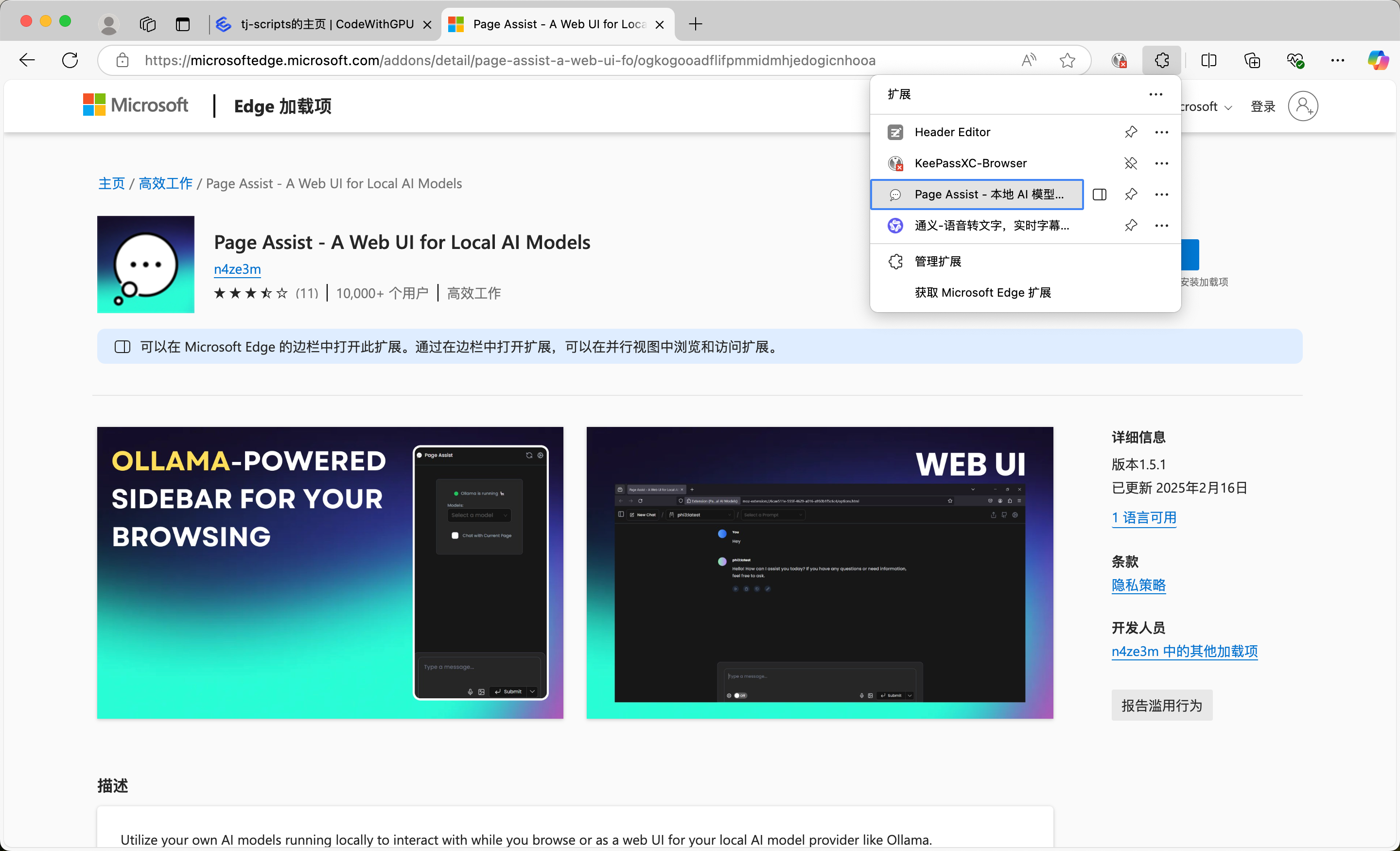Open the extensions panel more options ellipsis

click(x=1155, y=94)
